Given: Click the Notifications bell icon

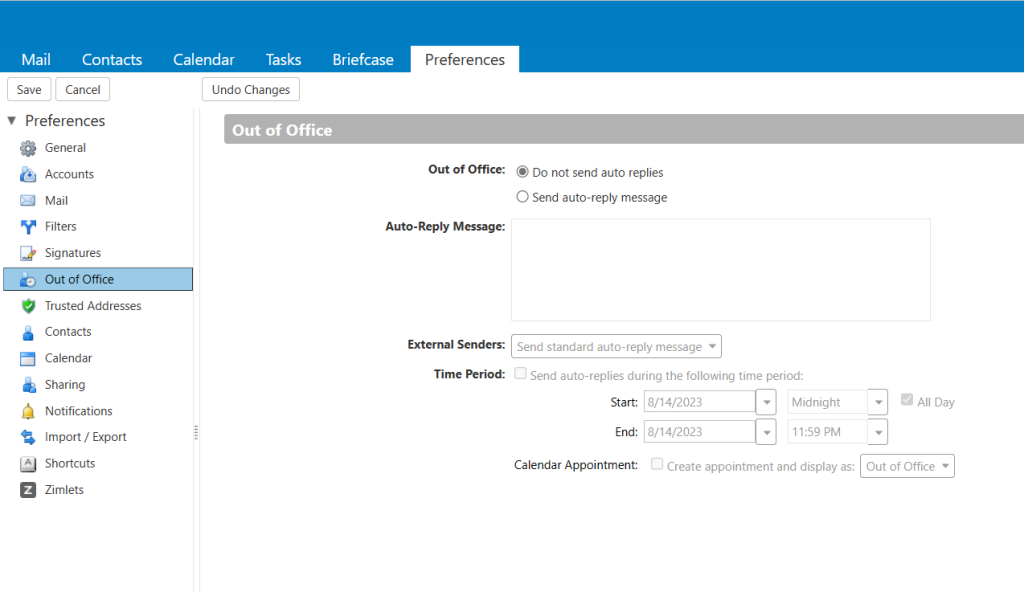Looking at the screenshot, I should [x=28, y=411].
